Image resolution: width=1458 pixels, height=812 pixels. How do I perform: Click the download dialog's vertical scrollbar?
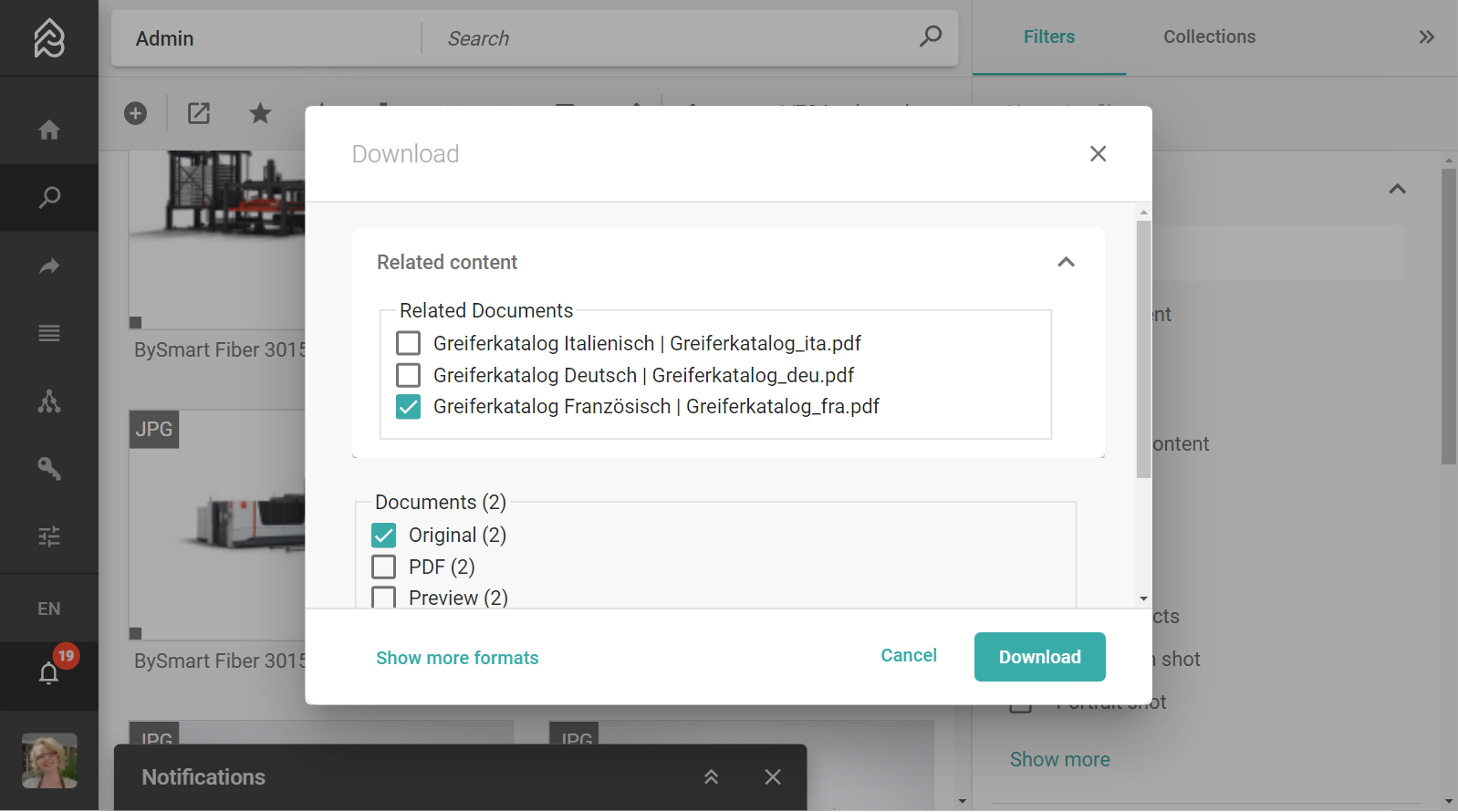[x=1143, y=349]
